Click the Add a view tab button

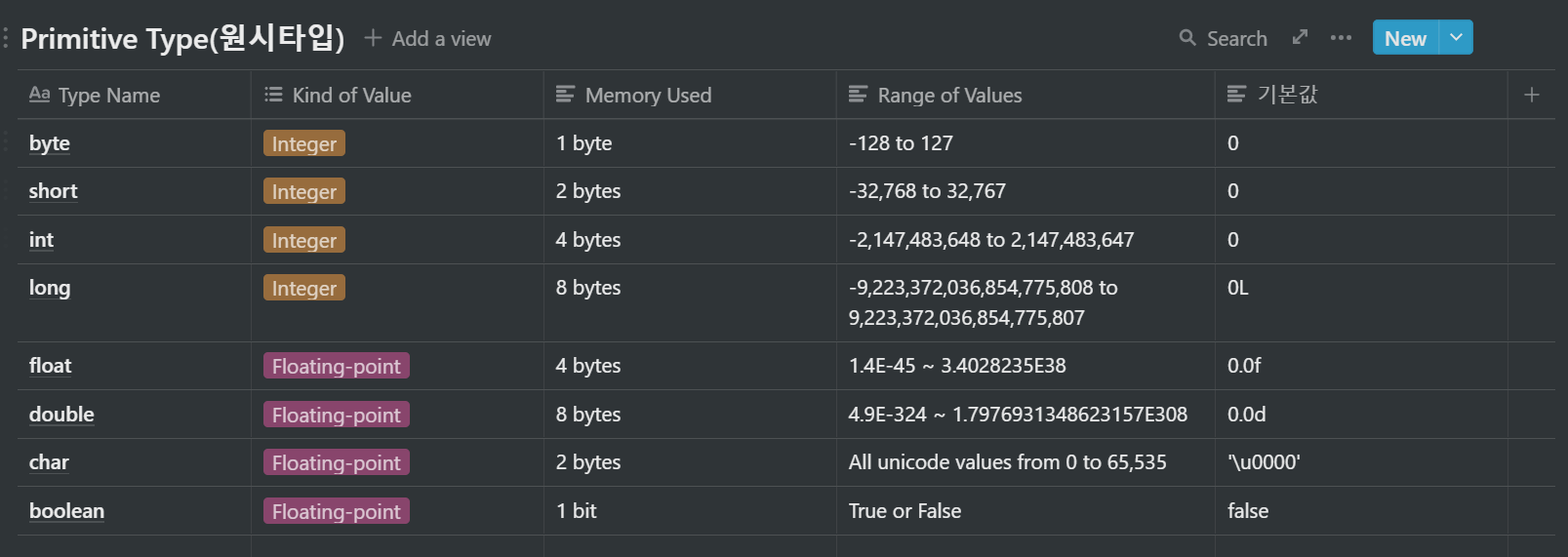[x=428, y=39]
